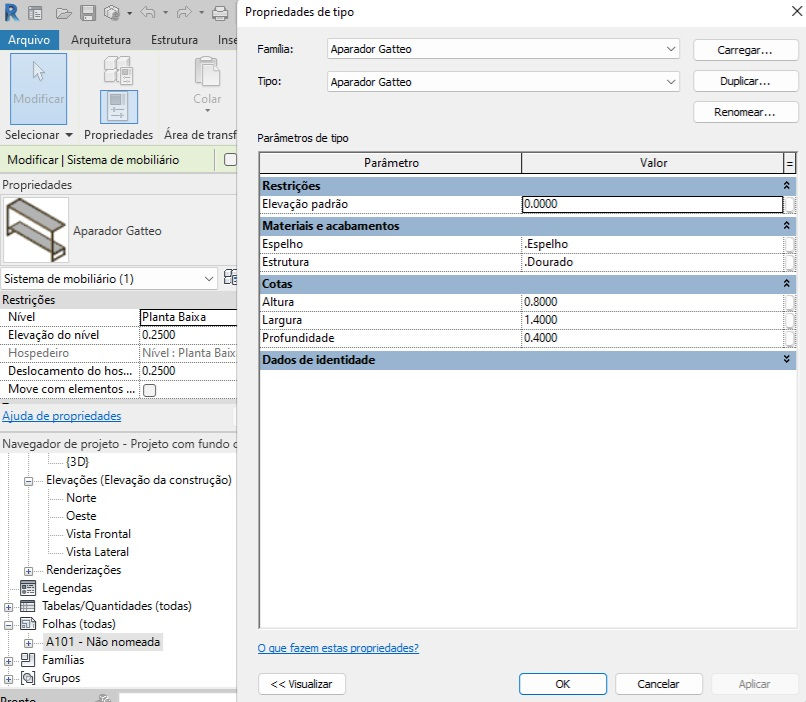Click the Revit application logo
The width and height of the screenshot is (806, 702).
click(x=11, y=12)
